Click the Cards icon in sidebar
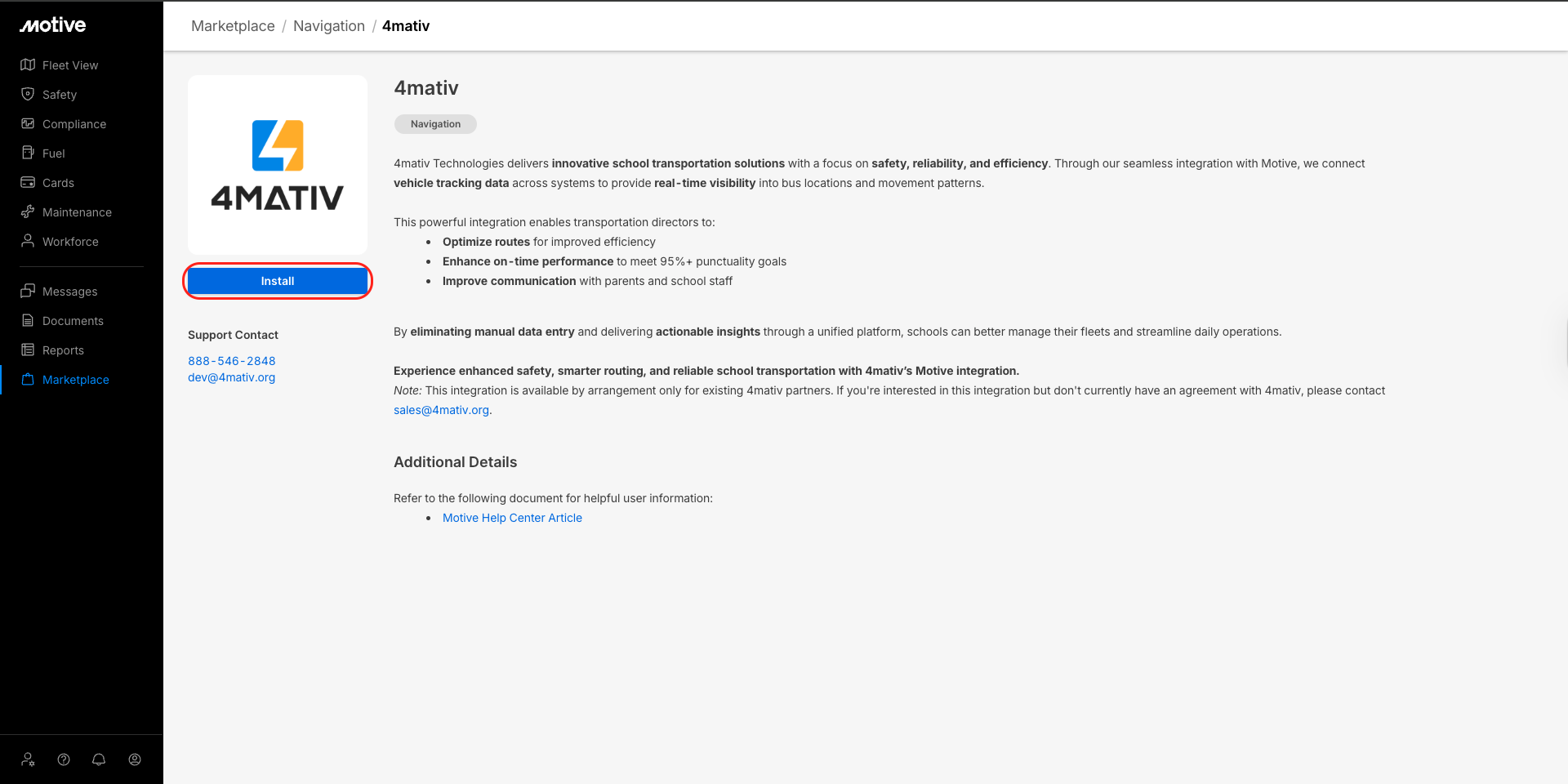Image resolution: width=1568 pixels, height=784 pixels. [28, 183]
